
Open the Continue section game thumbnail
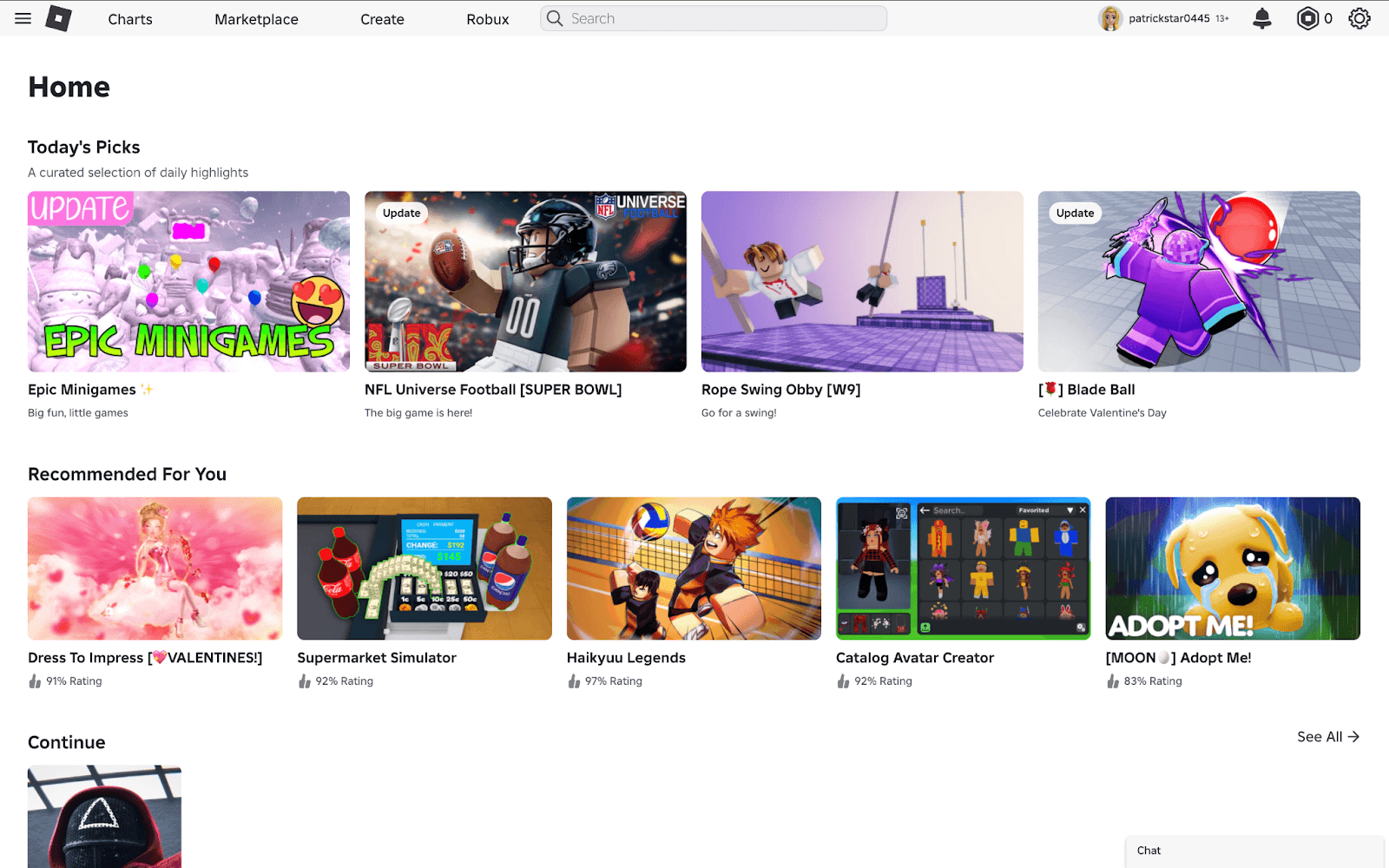coord(104,816)
